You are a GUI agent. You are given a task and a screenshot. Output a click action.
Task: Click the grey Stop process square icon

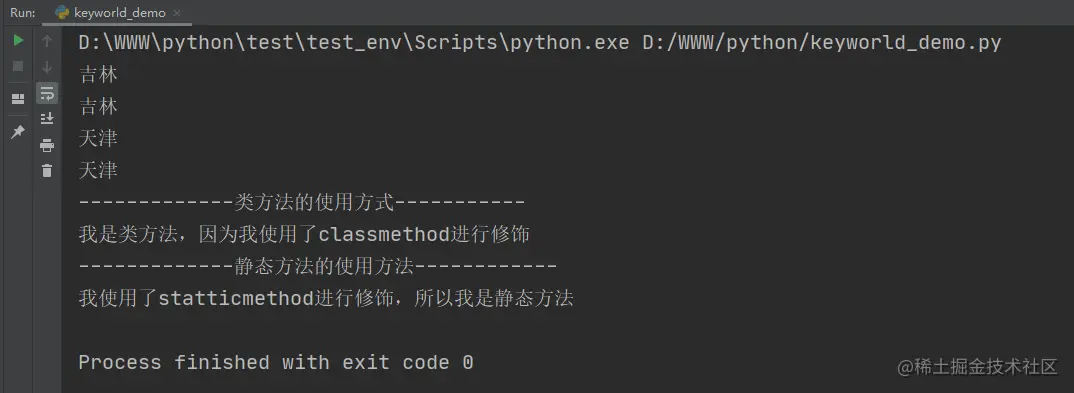pos(18,66)
